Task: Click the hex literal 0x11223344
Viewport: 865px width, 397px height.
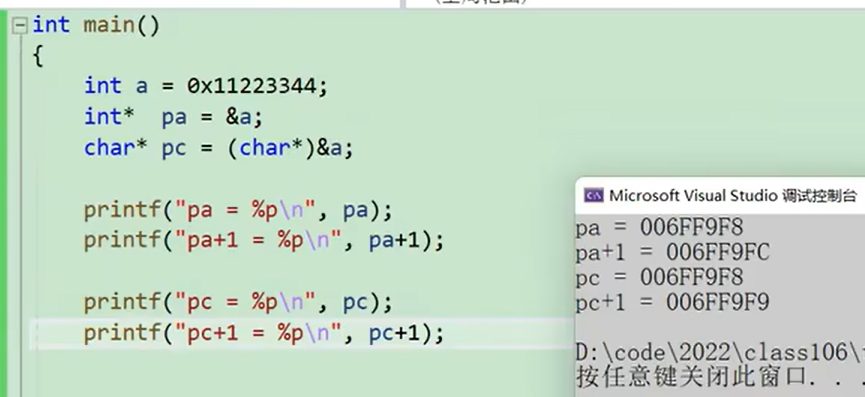Action: (252, 87)
